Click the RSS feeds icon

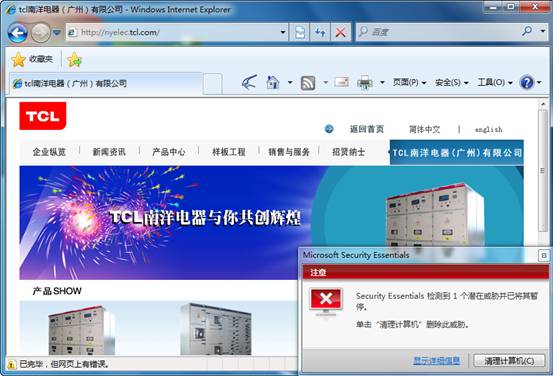[x=308, y=83]
